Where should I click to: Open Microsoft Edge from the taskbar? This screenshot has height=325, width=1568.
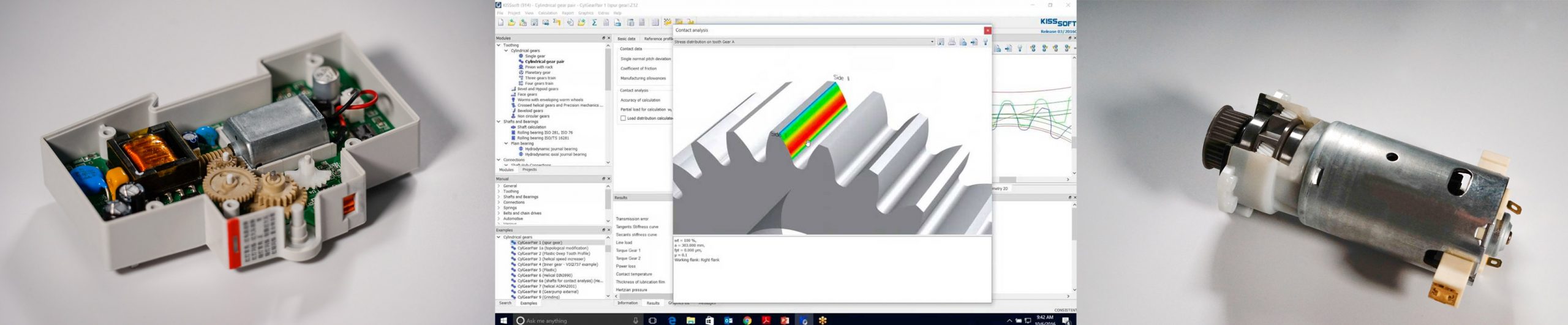pos(672,320)
